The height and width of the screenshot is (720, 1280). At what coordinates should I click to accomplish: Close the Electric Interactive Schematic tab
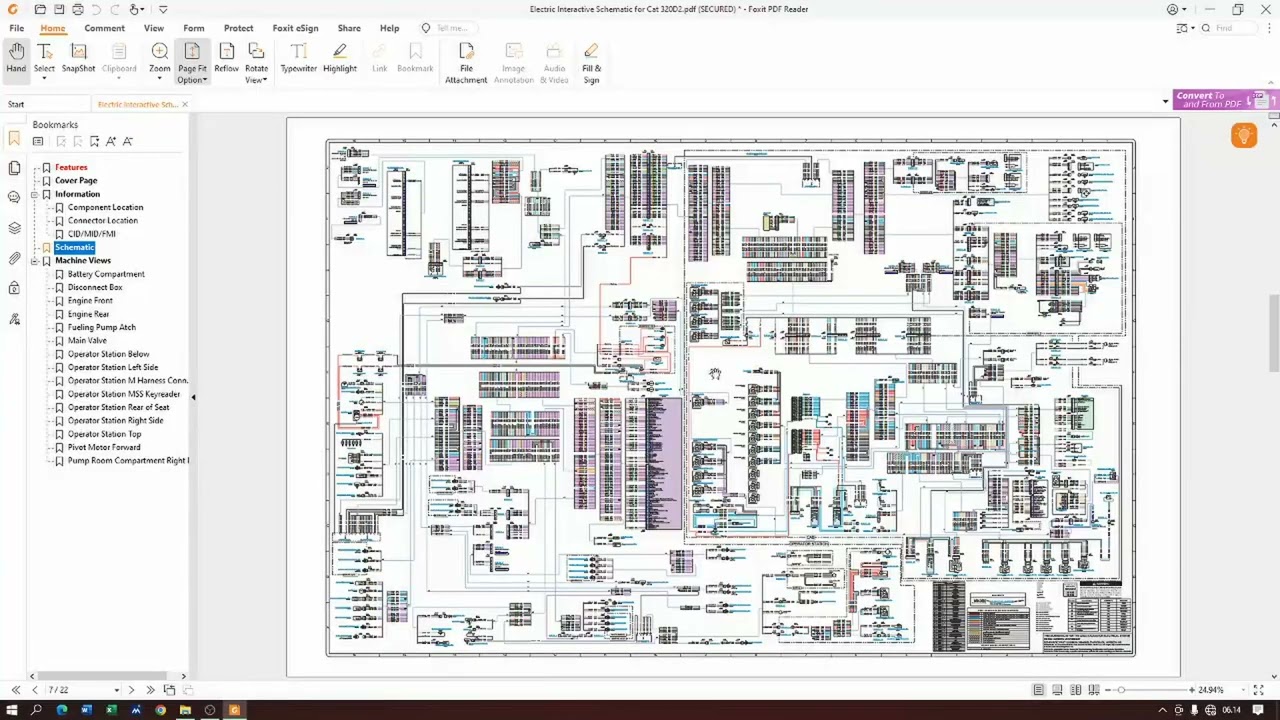(x=185, y=104)
